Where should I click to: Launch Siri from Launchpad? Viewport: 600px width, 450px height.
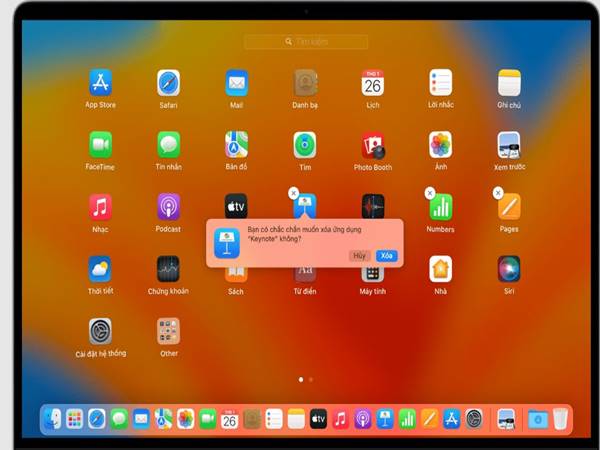click(509, 269)
